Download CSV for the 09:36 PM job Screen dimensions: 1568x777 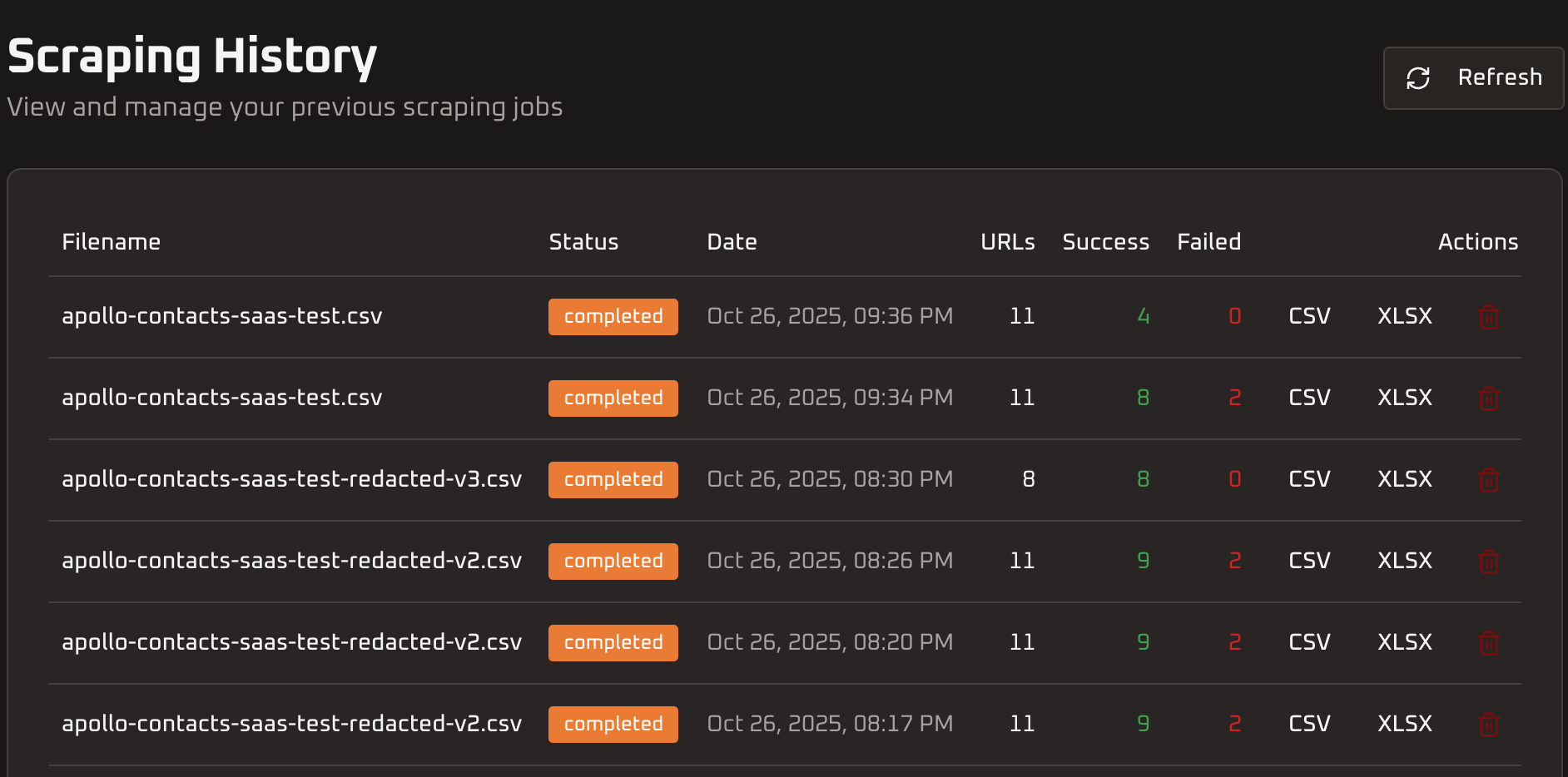pyautogui.click(x=1308, y=316)
